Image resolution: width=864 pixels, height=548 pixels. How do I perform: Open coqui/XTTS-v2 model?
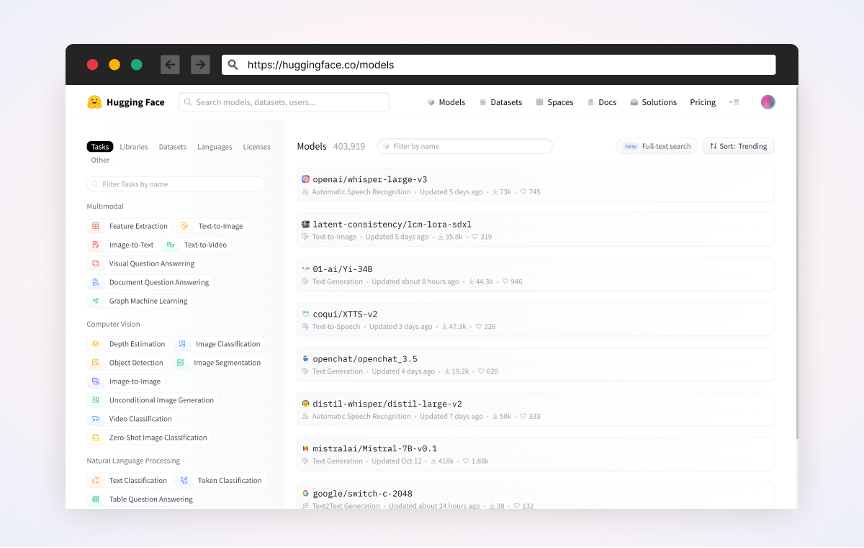(535, 319)
